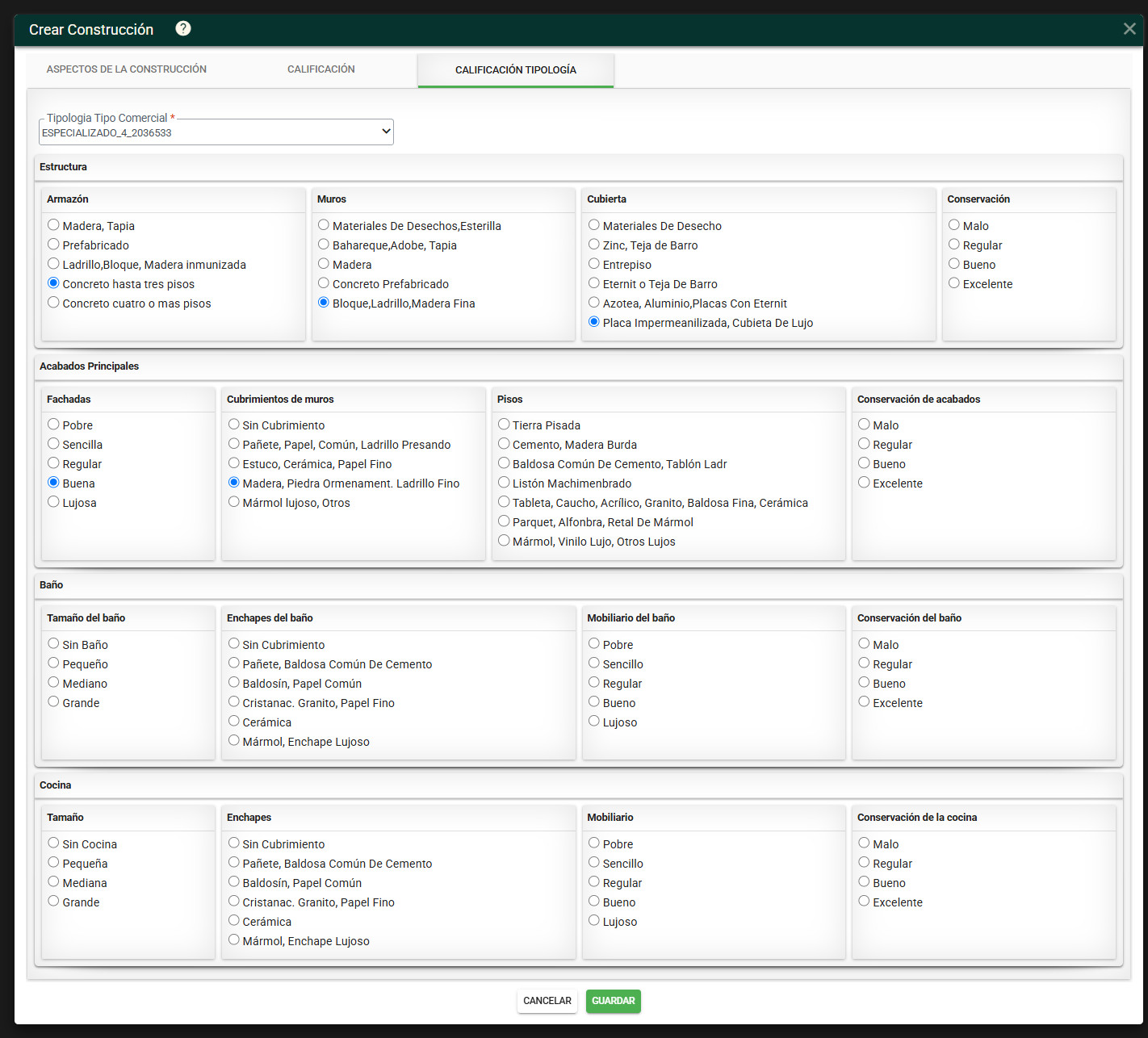This screenshot has width=1148, height=1038.
Task: Click the Guardar button
Action: pos(614,1001)
